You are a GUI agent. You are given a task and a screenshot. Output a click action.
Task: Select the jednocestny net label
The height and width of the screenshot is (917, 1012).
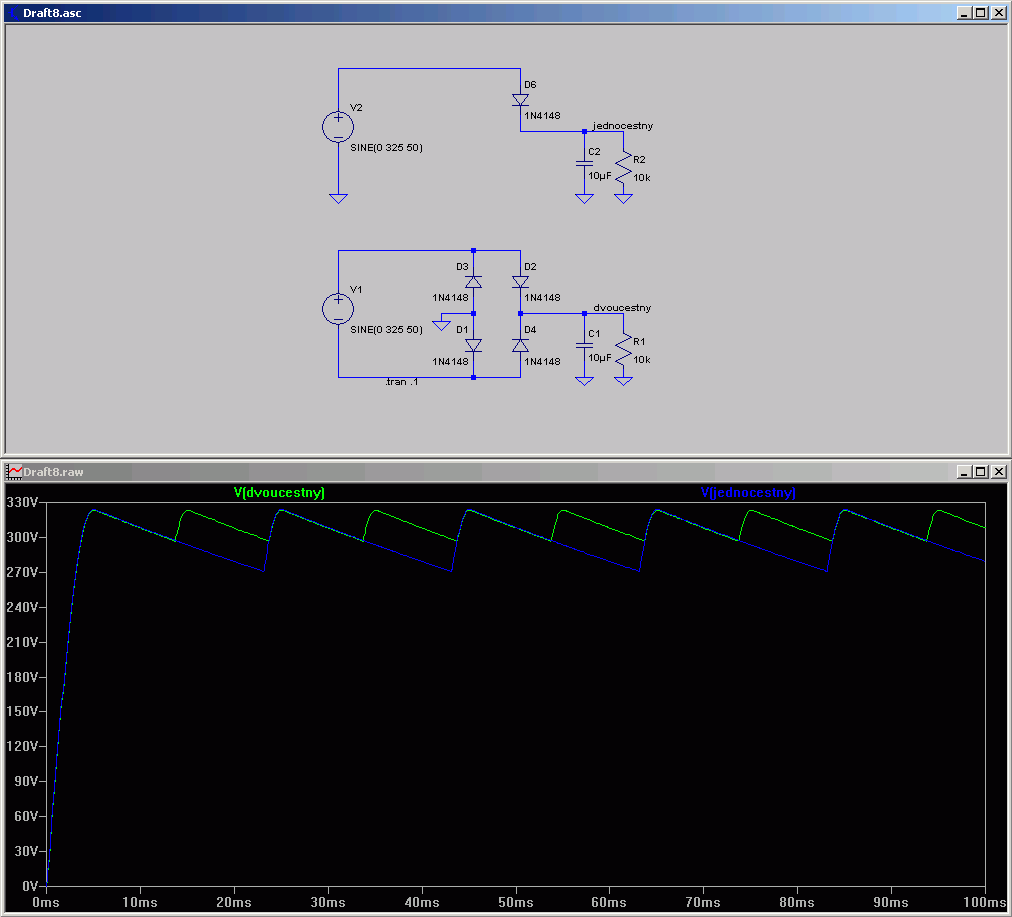(x=622, y=126)
